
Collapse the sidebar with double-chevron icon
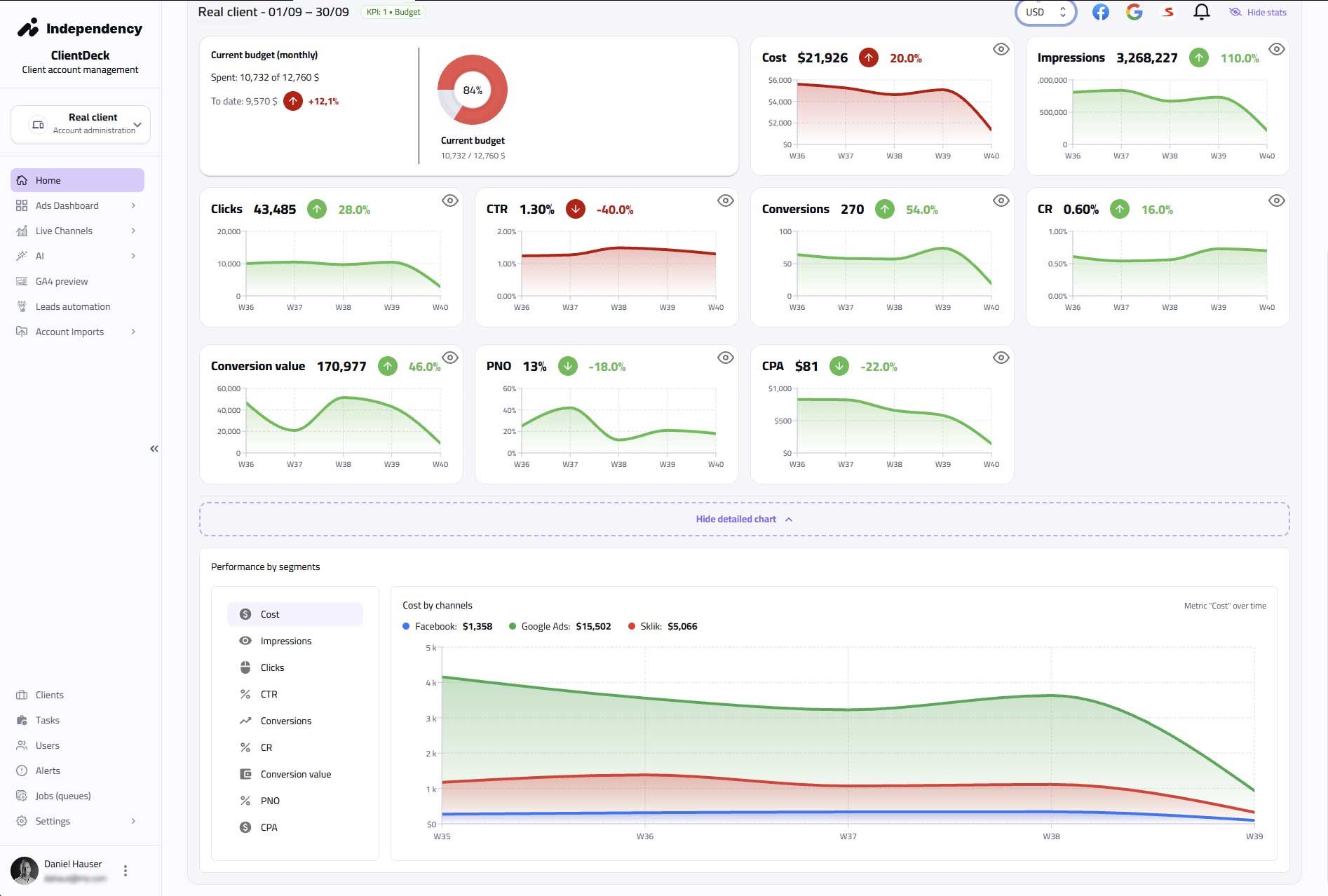click(154, 449)
